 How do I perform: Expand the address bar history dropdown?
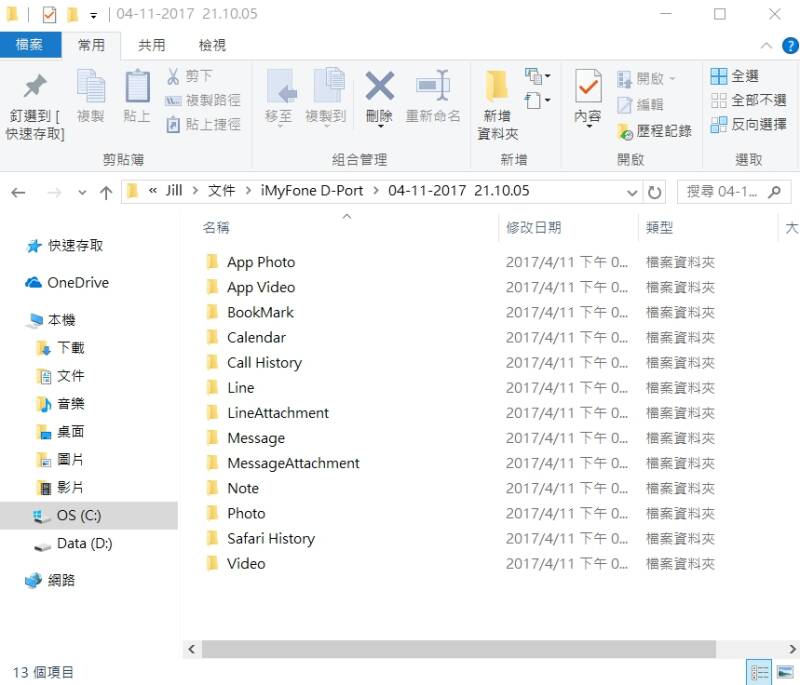pyautogui.click(x=632, y=193)
